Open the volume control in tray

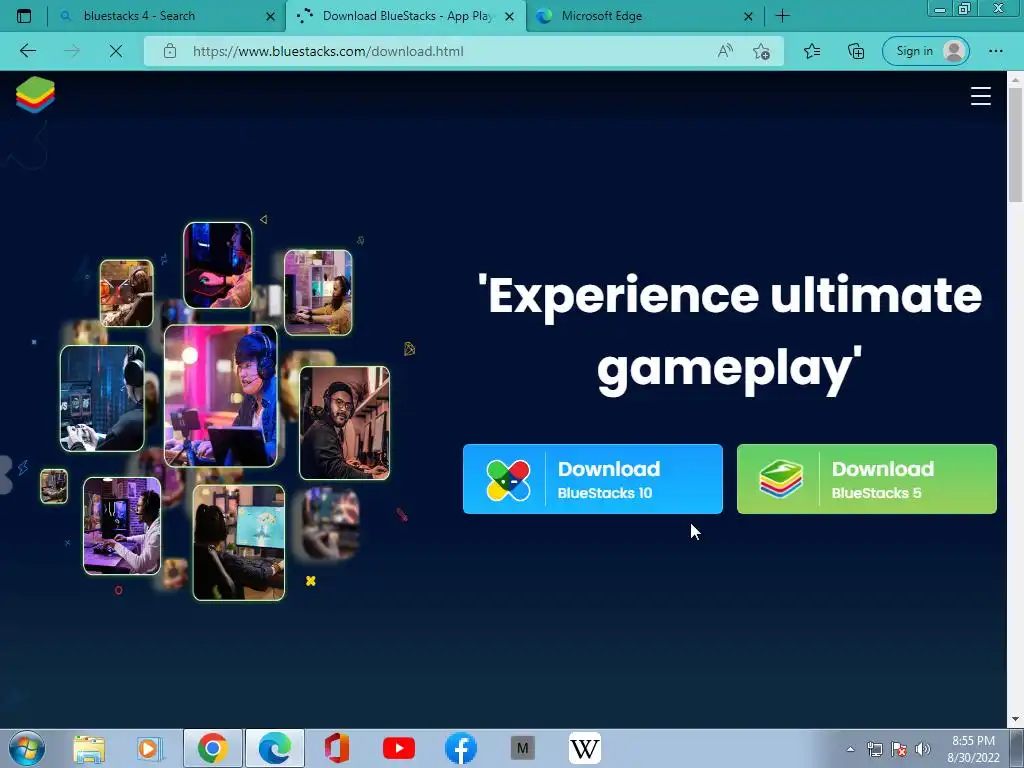click(x=922, y=749)
